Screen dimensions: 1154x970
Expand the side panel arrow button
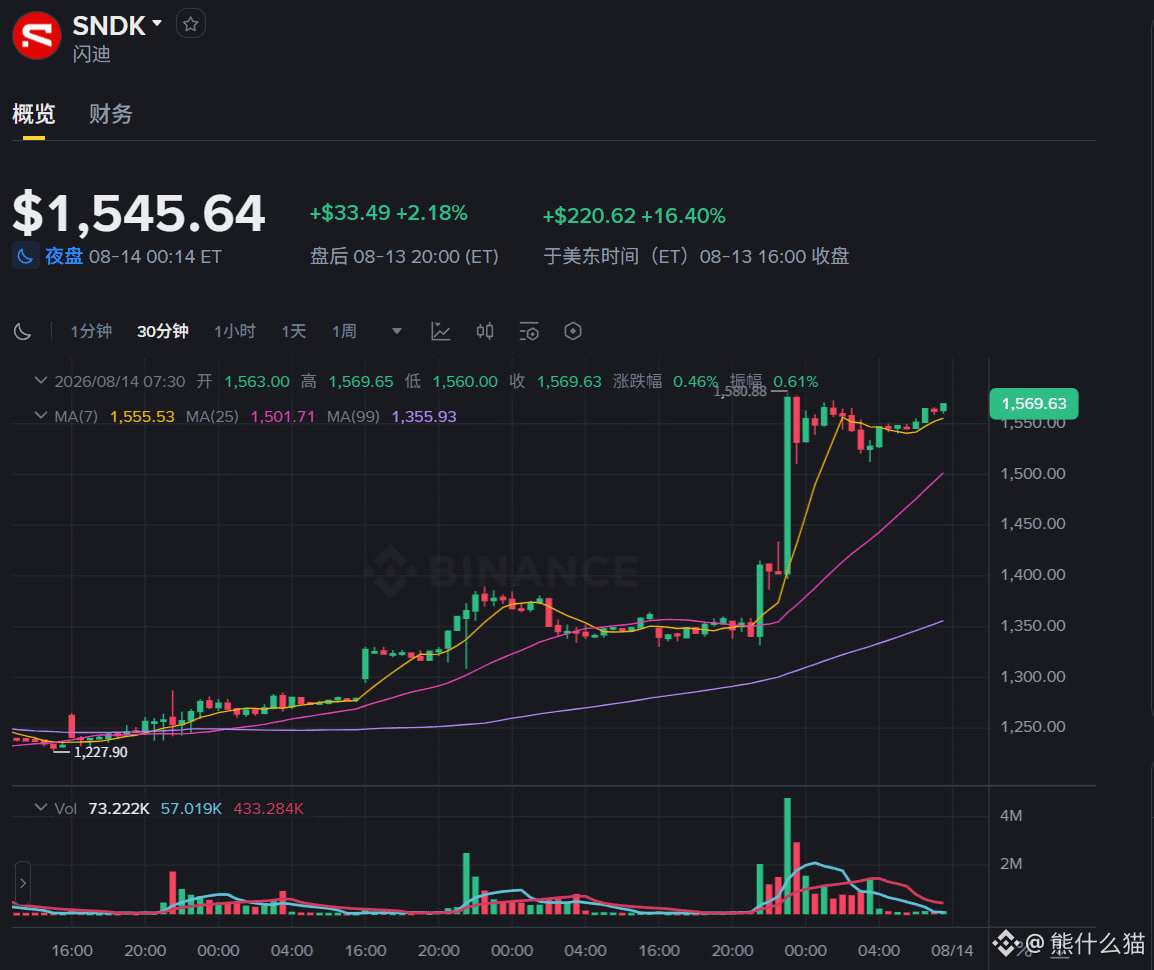tap(23, 882)
